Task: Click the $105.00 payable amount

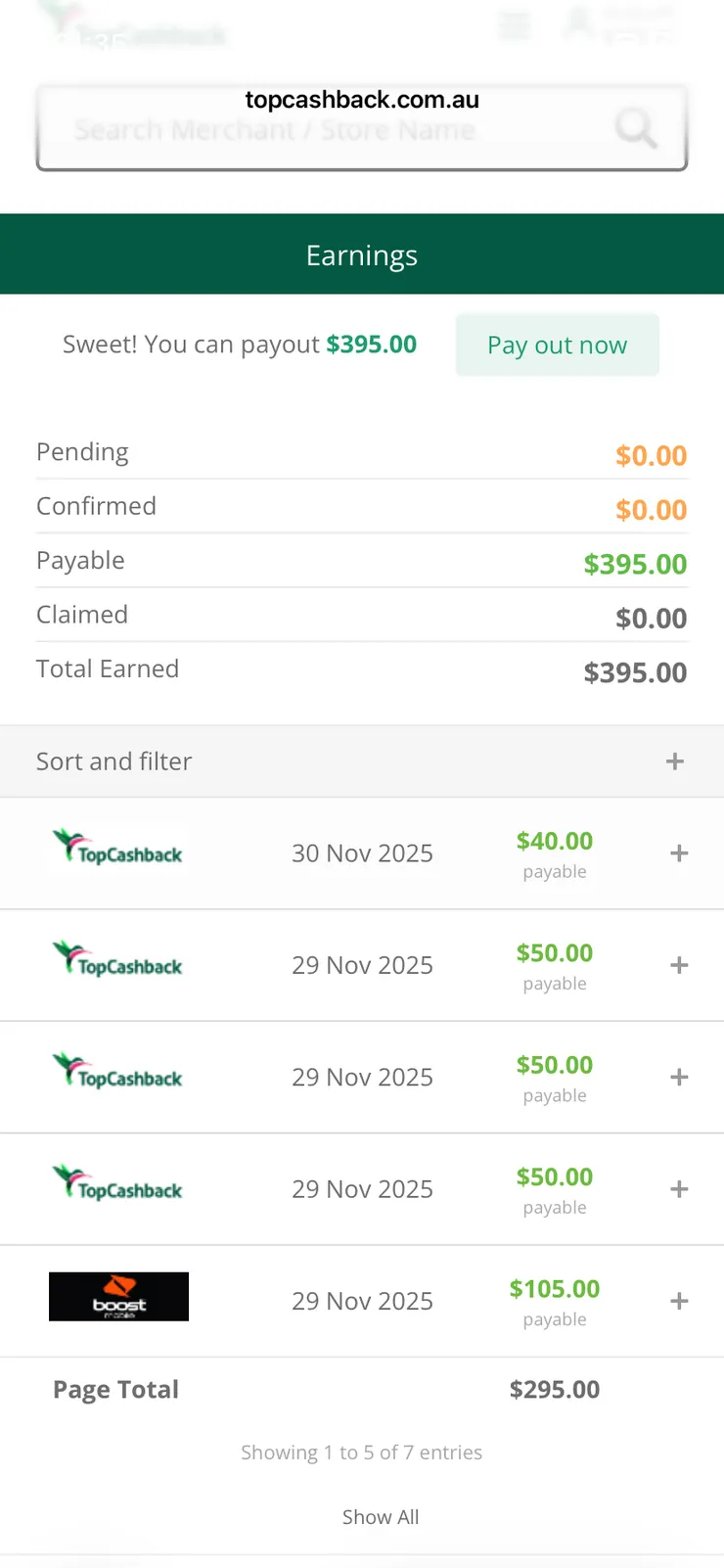Action: coord(554,1289)
